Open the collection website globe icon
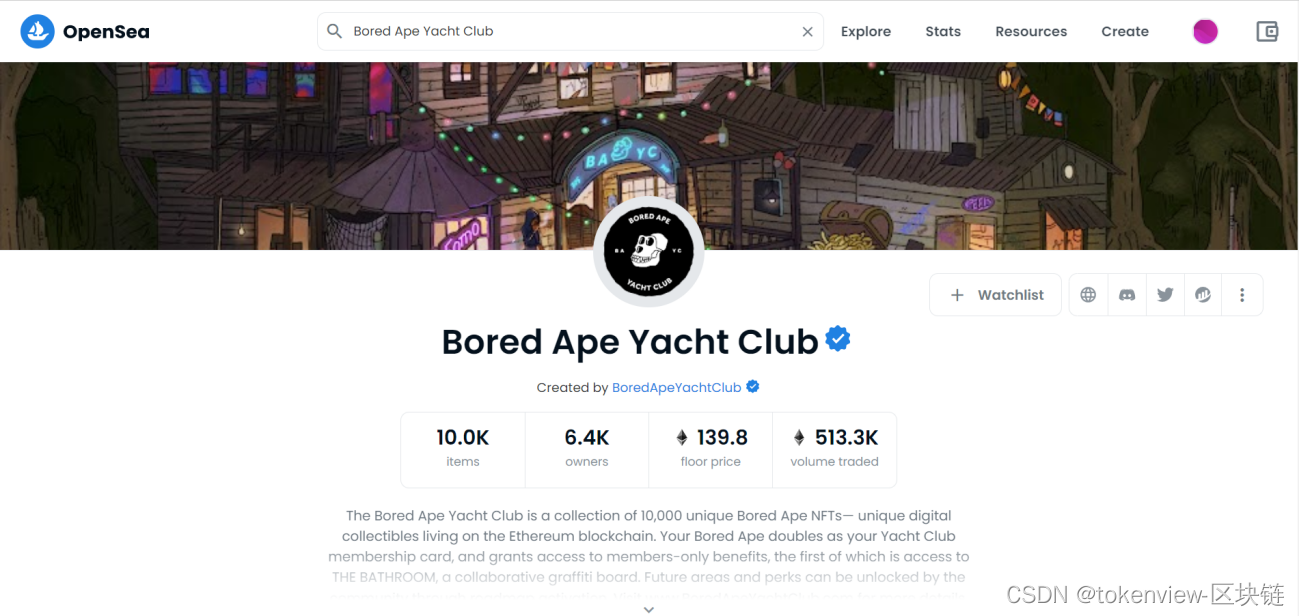The image size is (1299, 616). click(x=1088, y=295)
